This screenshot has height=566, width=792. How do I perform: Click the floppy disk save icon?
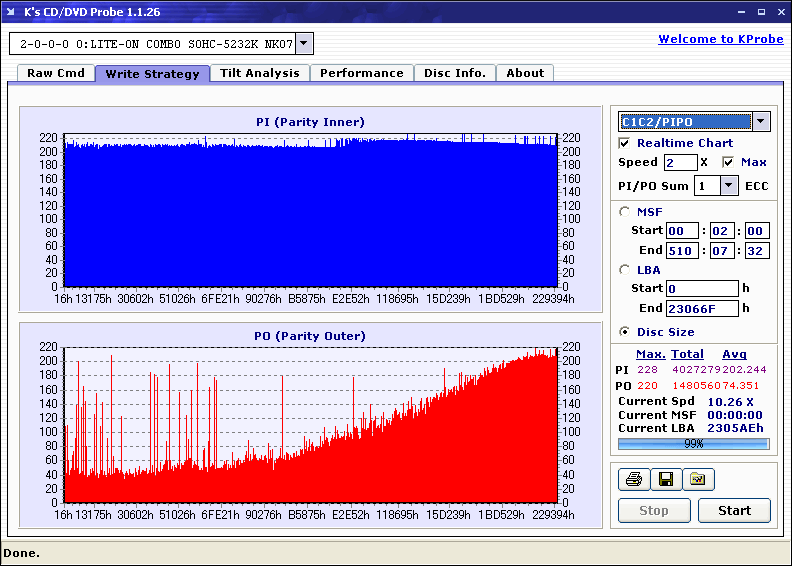click(x=665, y=480)
